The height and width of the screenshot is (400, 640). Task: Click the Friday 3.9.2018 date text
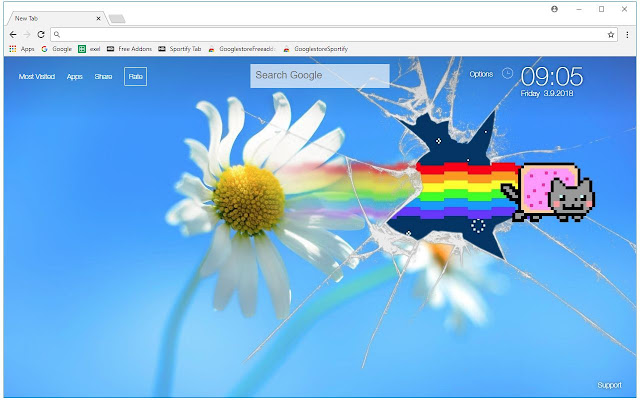pos(547,93)
